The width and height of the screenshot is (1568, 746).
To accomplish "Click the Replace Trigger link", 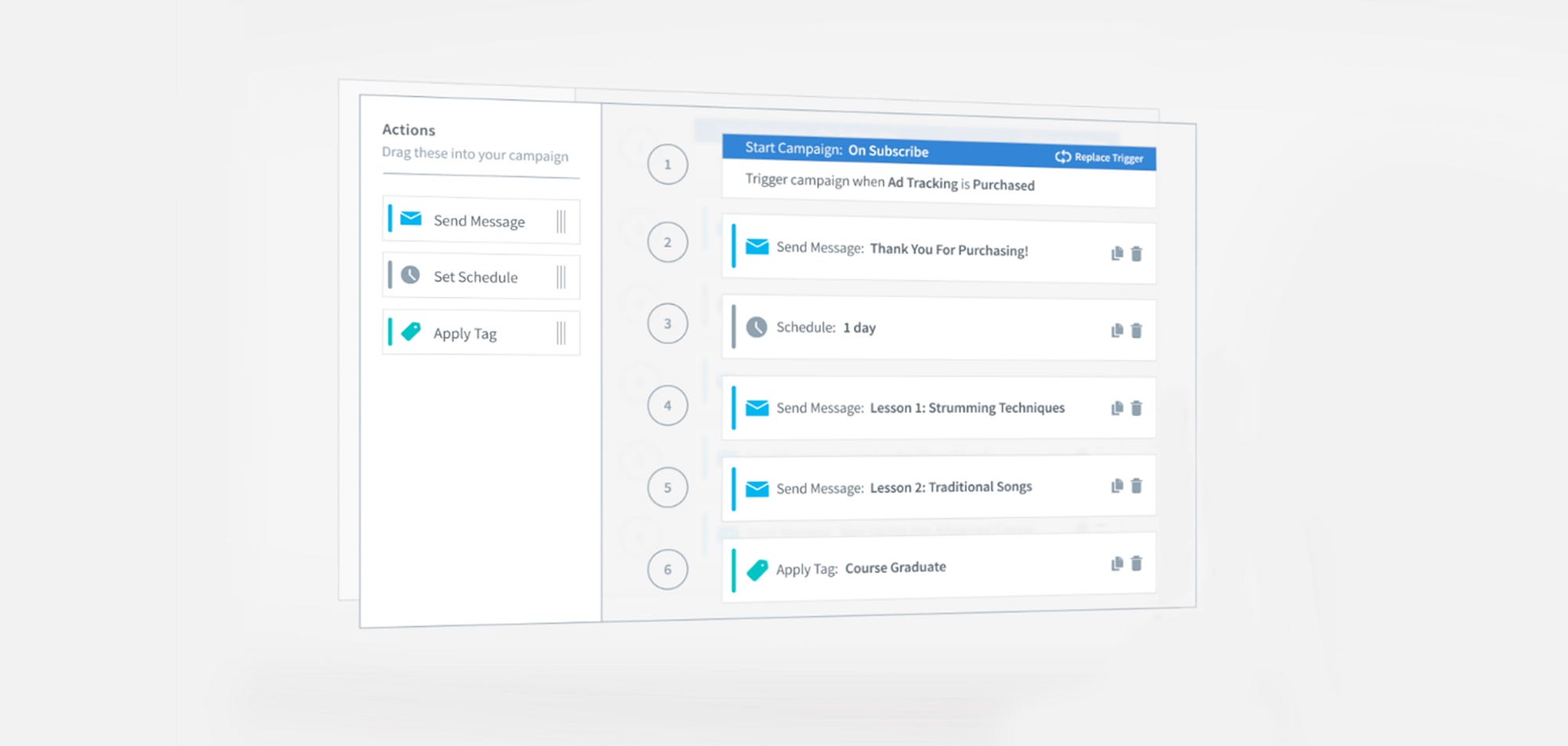I will [x=1099, y=158].
